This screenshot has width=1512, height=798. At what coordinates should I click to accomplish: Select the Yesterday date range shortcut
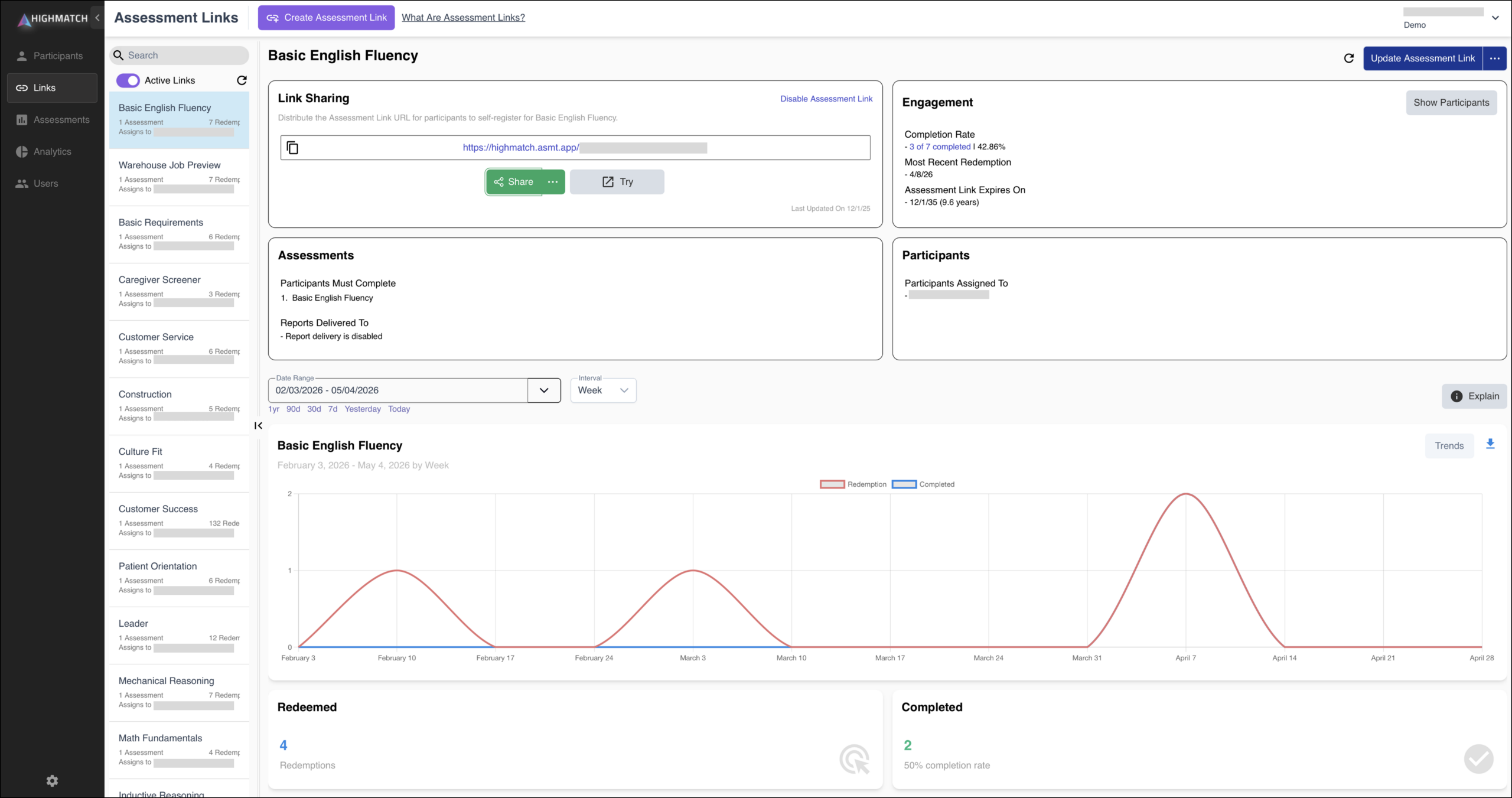coord(363,409)
